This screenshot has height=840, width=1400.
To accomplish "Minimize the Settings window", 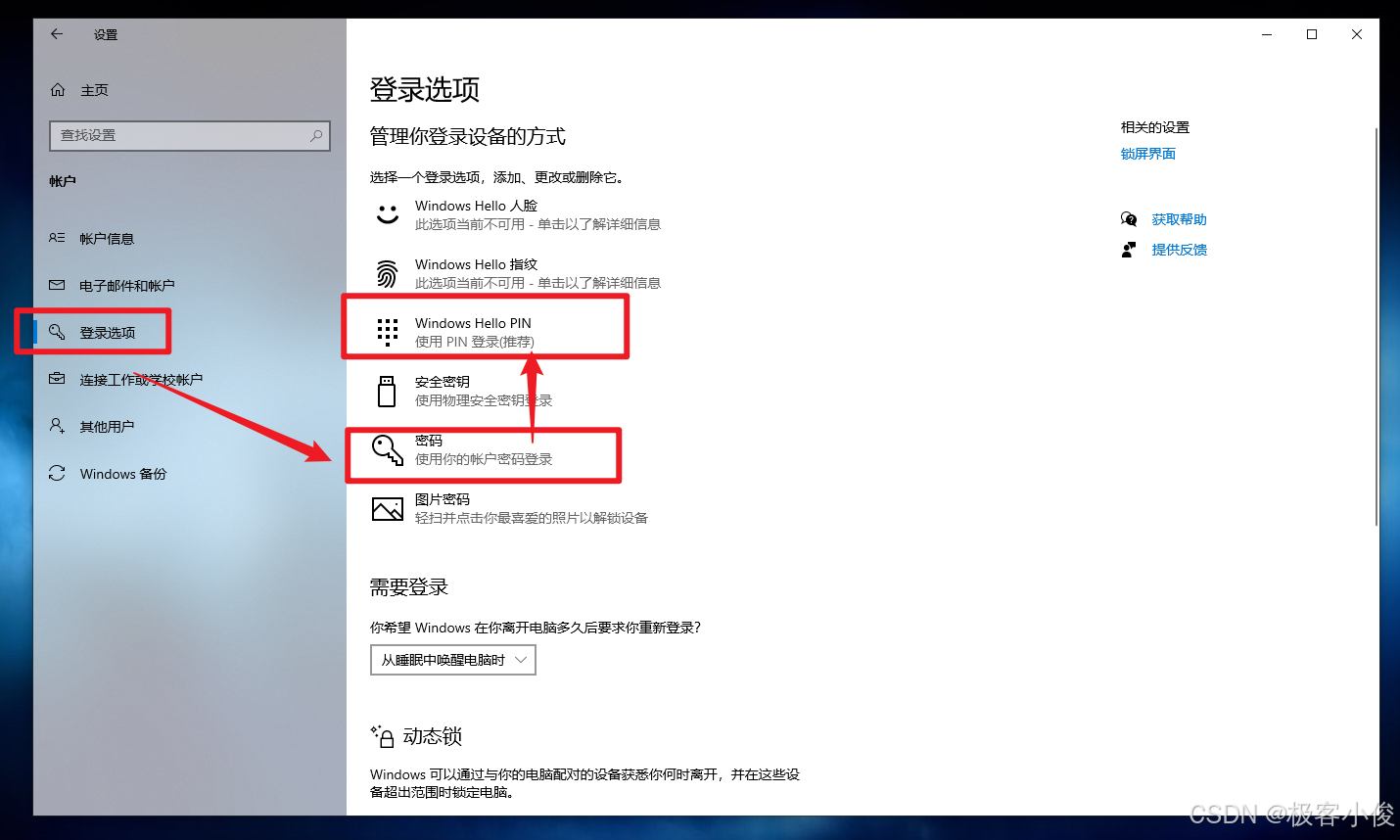I will [1267, 34].
